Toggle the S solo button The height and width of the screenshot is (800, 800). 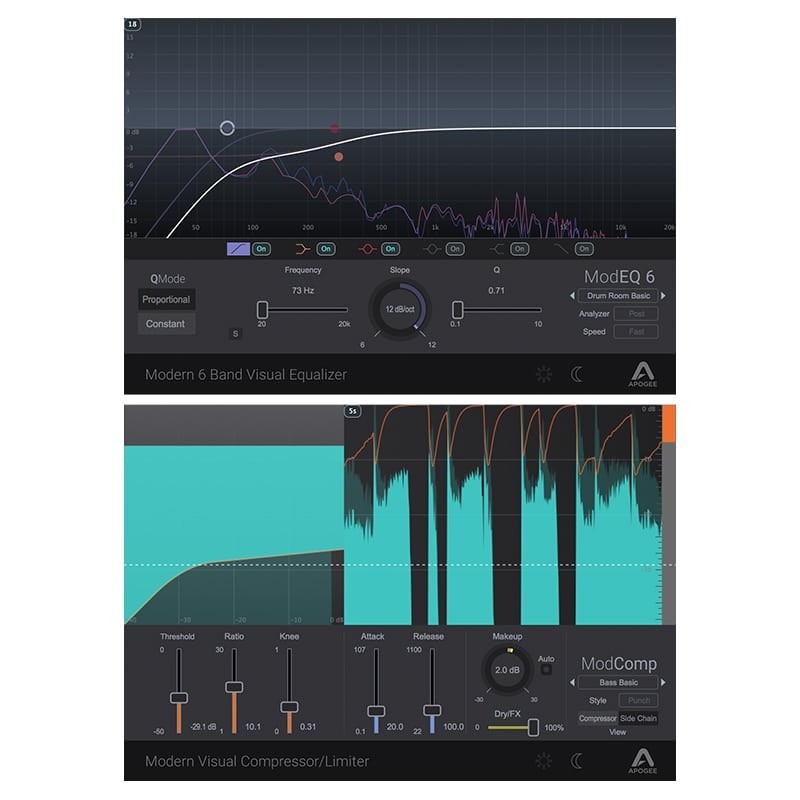click(x=235, y=334)
